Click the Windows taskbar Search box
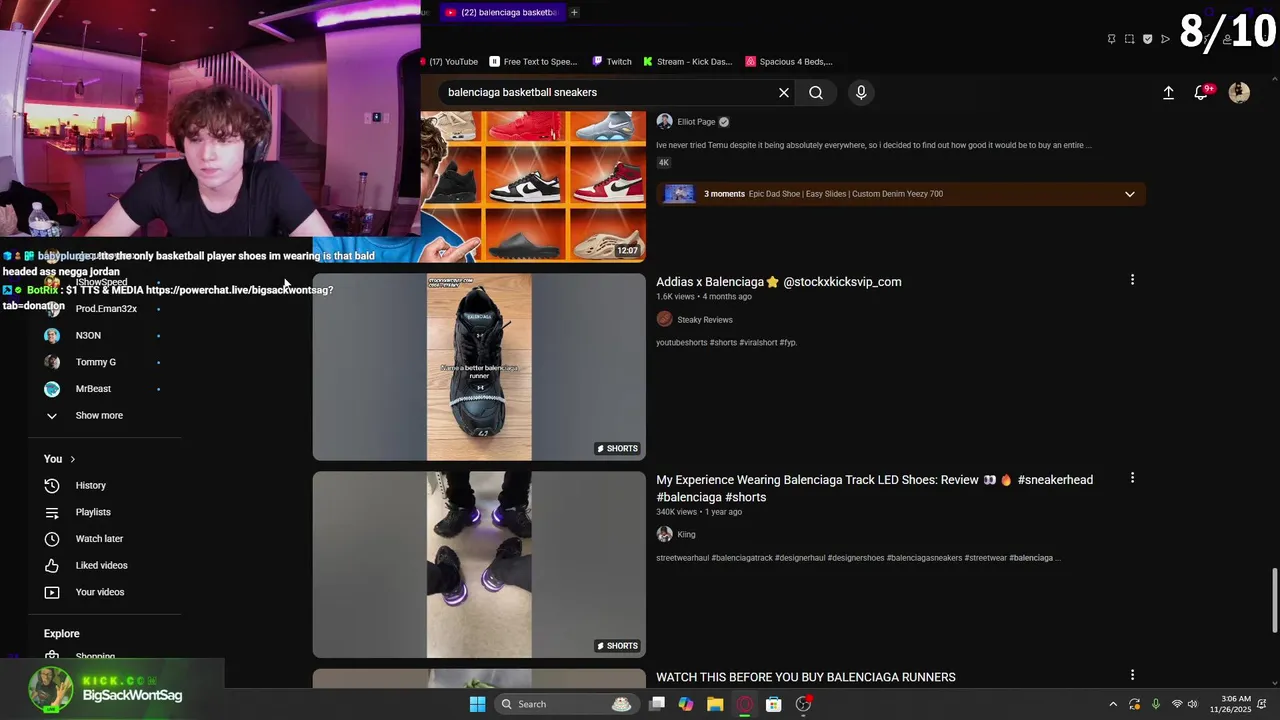 point(568,704)
